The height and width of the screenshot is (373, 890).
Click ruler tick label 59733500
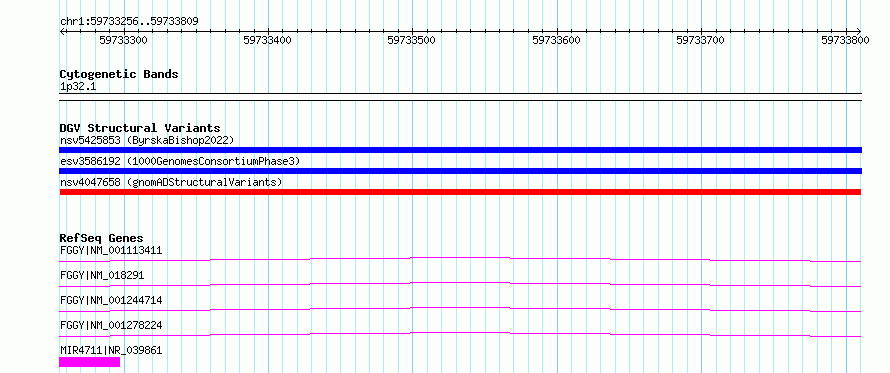[412, 40]
